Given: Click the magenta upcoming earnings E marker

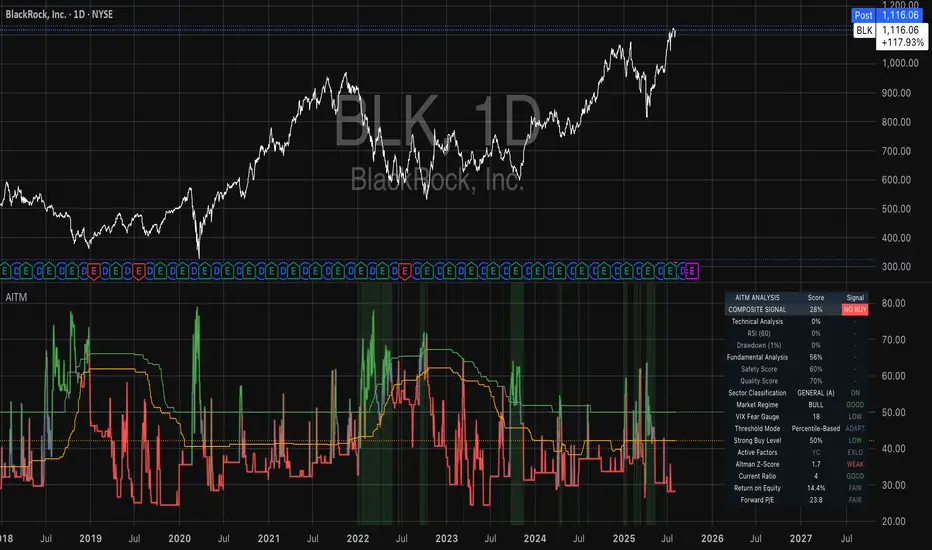Looking at the screenshot, I should 692,271.
